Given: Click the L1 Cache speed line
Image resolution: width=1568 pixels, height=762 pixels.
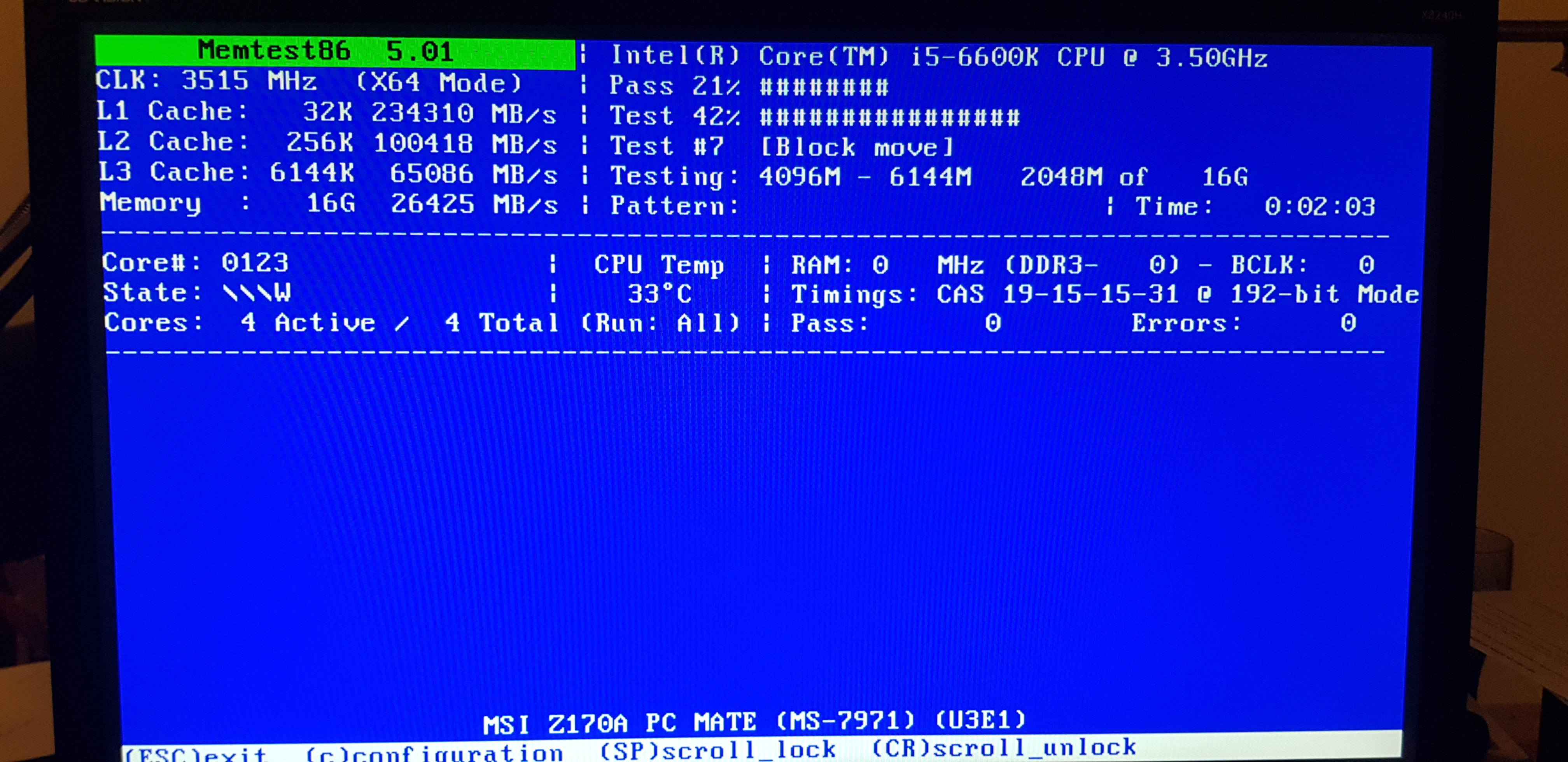Looking at the screenshot, I should (327, 113).
